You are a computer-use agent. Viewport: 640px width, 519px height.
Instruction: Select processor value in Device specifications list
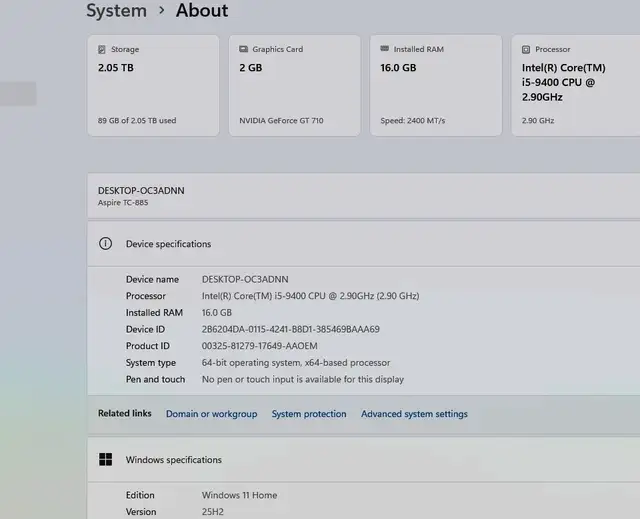click(310, 296)
